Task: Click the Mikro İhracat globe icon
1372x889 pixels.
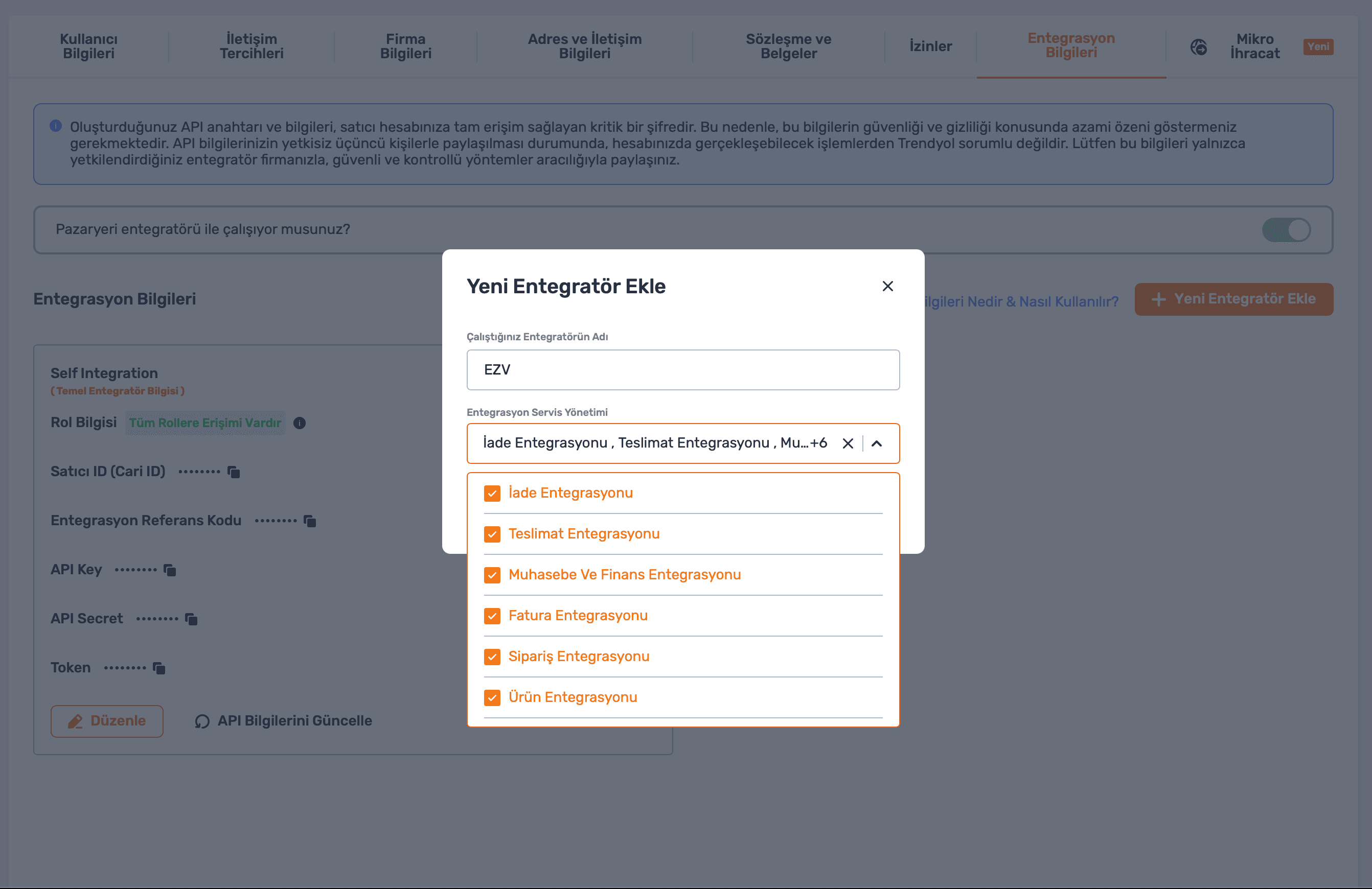Action: (x=1199, y=46)
